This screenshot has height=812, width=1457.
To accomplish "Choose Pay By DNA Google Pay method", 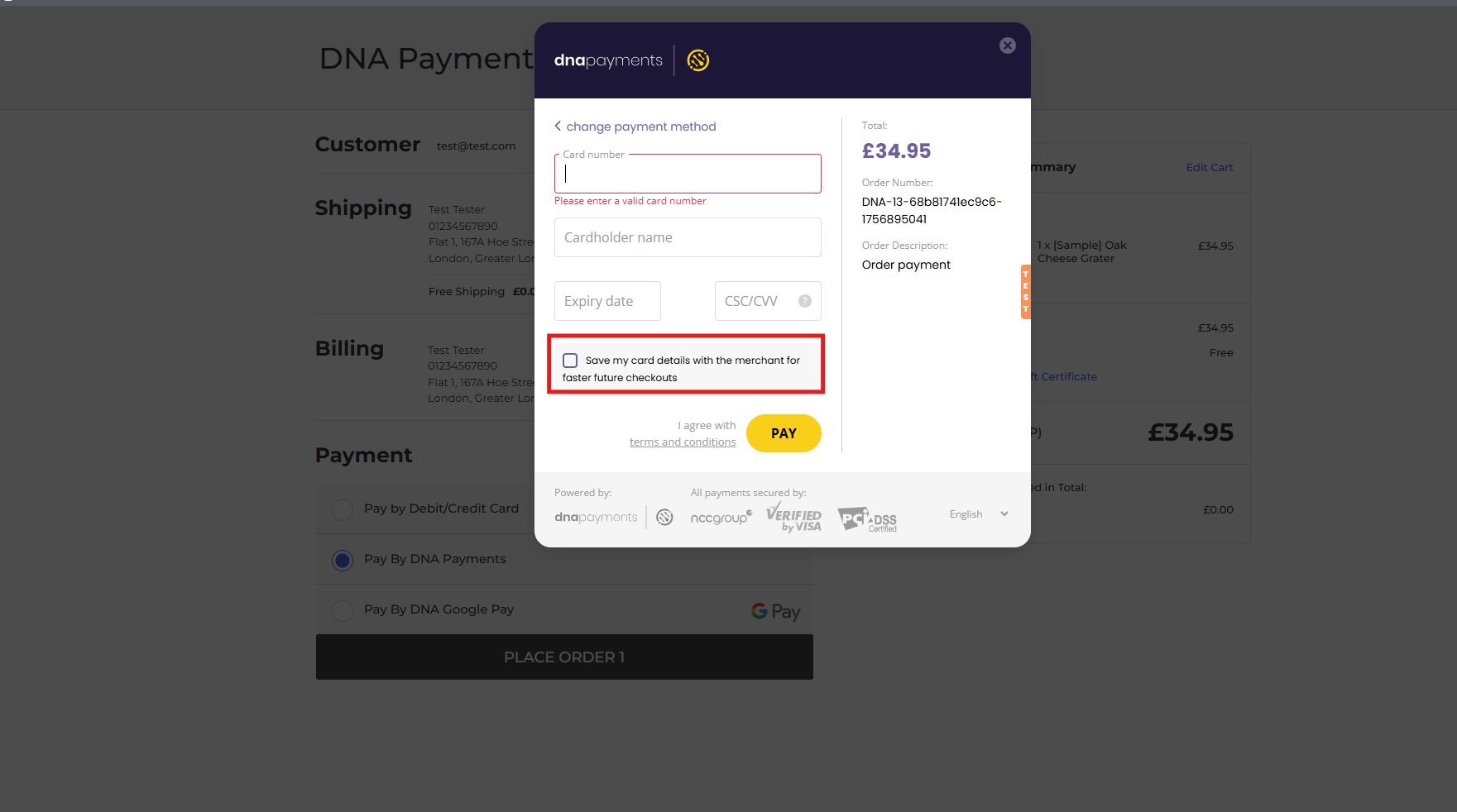I will (342, 611).
